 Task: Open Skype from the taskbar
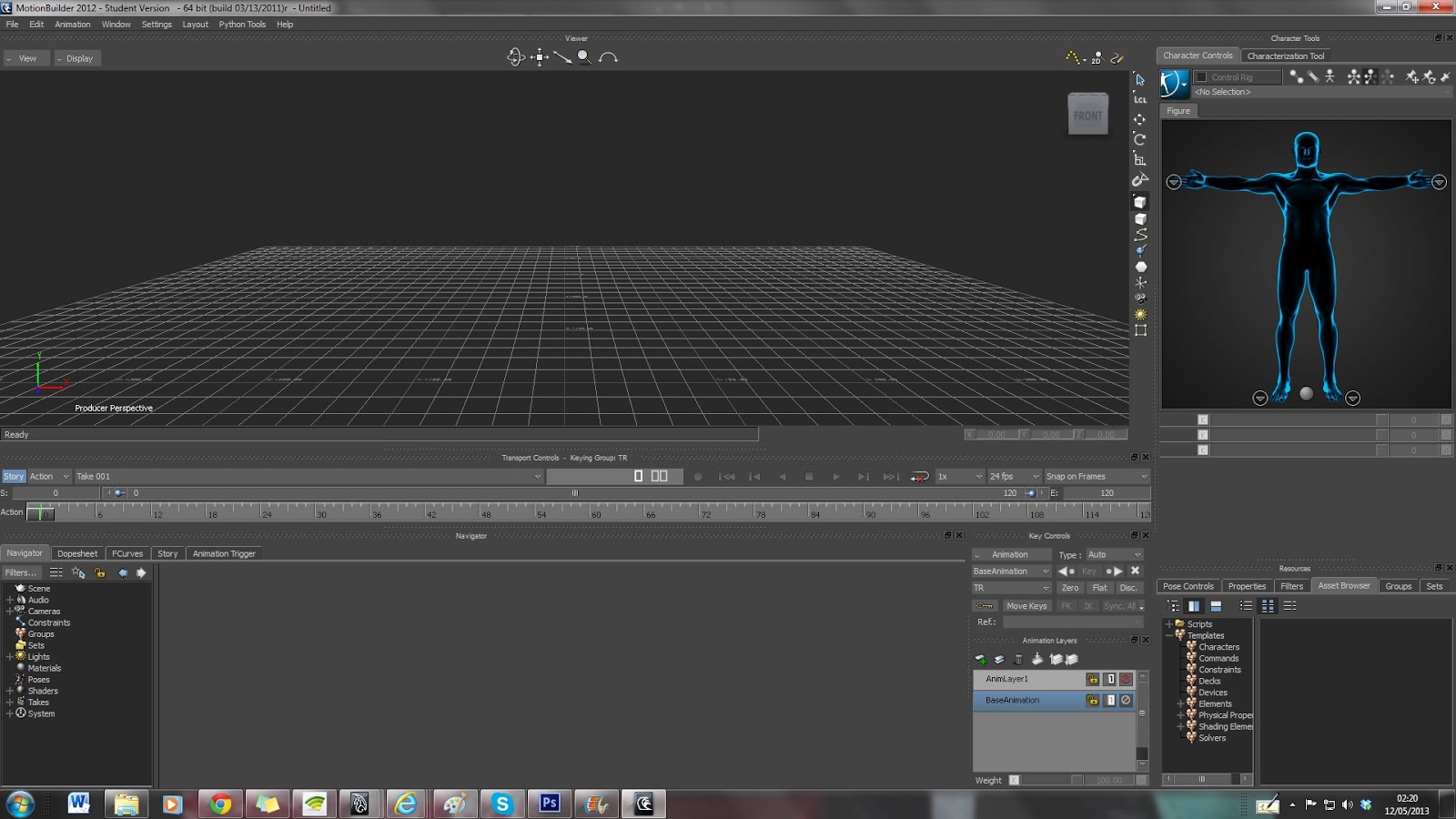coord(502,804)
